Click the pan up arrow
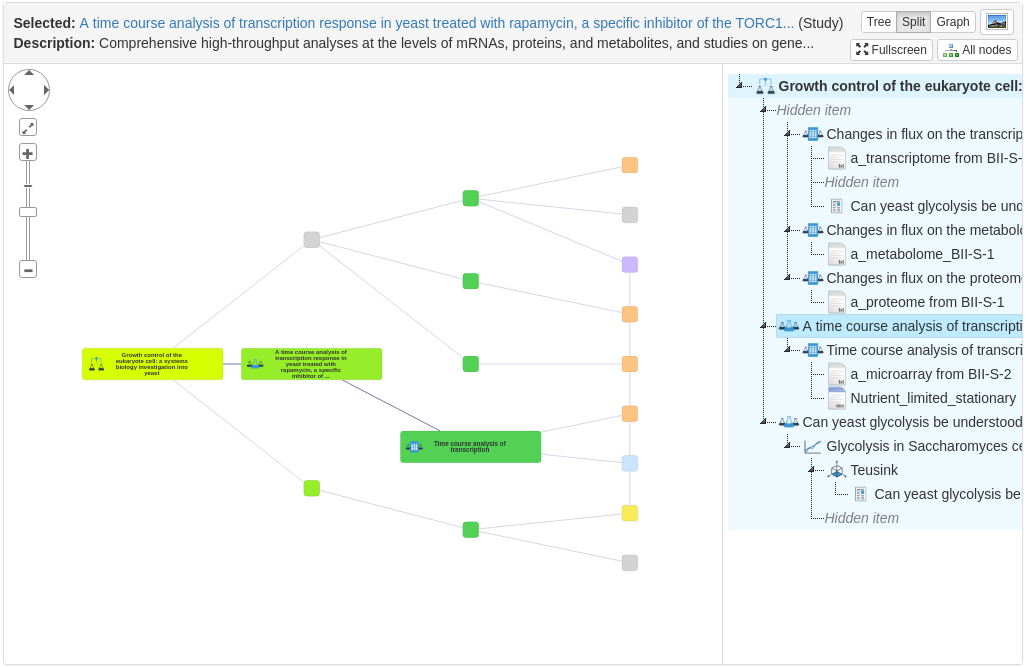The height and width of the screenshot is (667, 1029). pos(29,73)
